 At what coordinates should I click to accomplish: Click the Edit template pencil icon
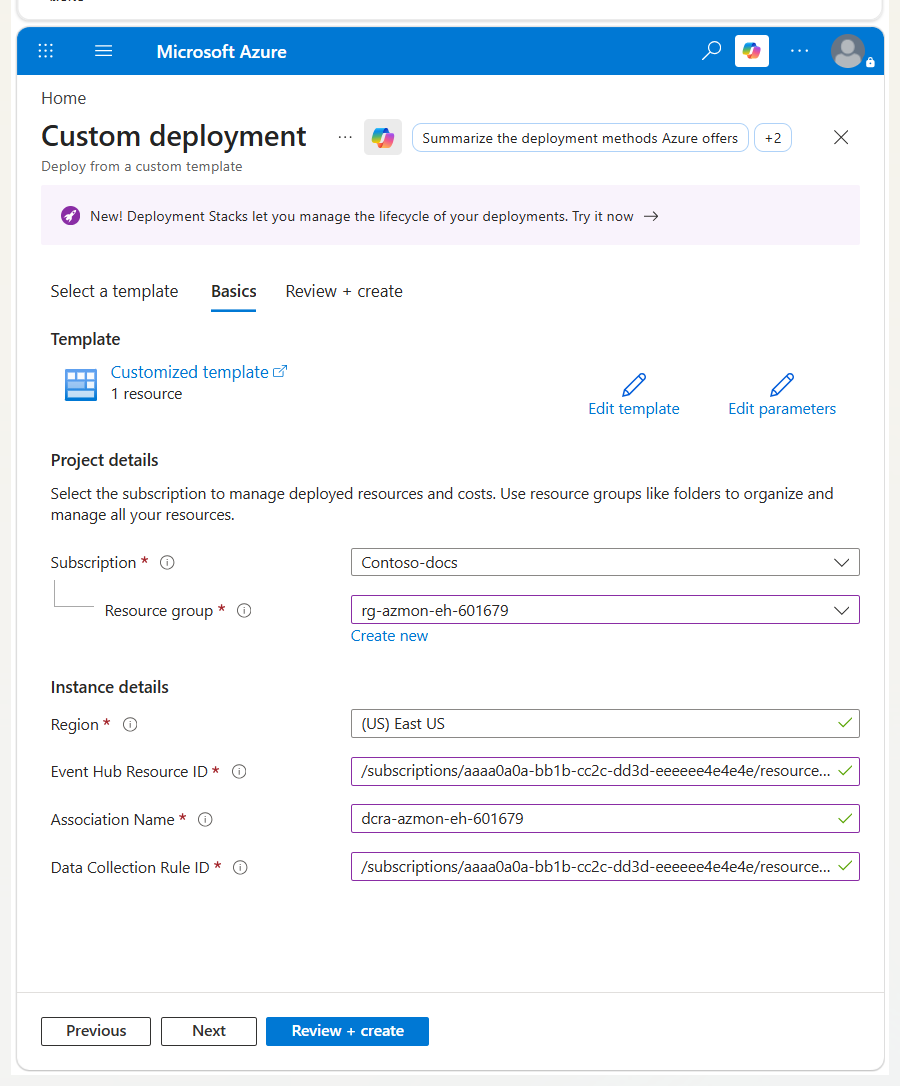(x=633, y=384)
